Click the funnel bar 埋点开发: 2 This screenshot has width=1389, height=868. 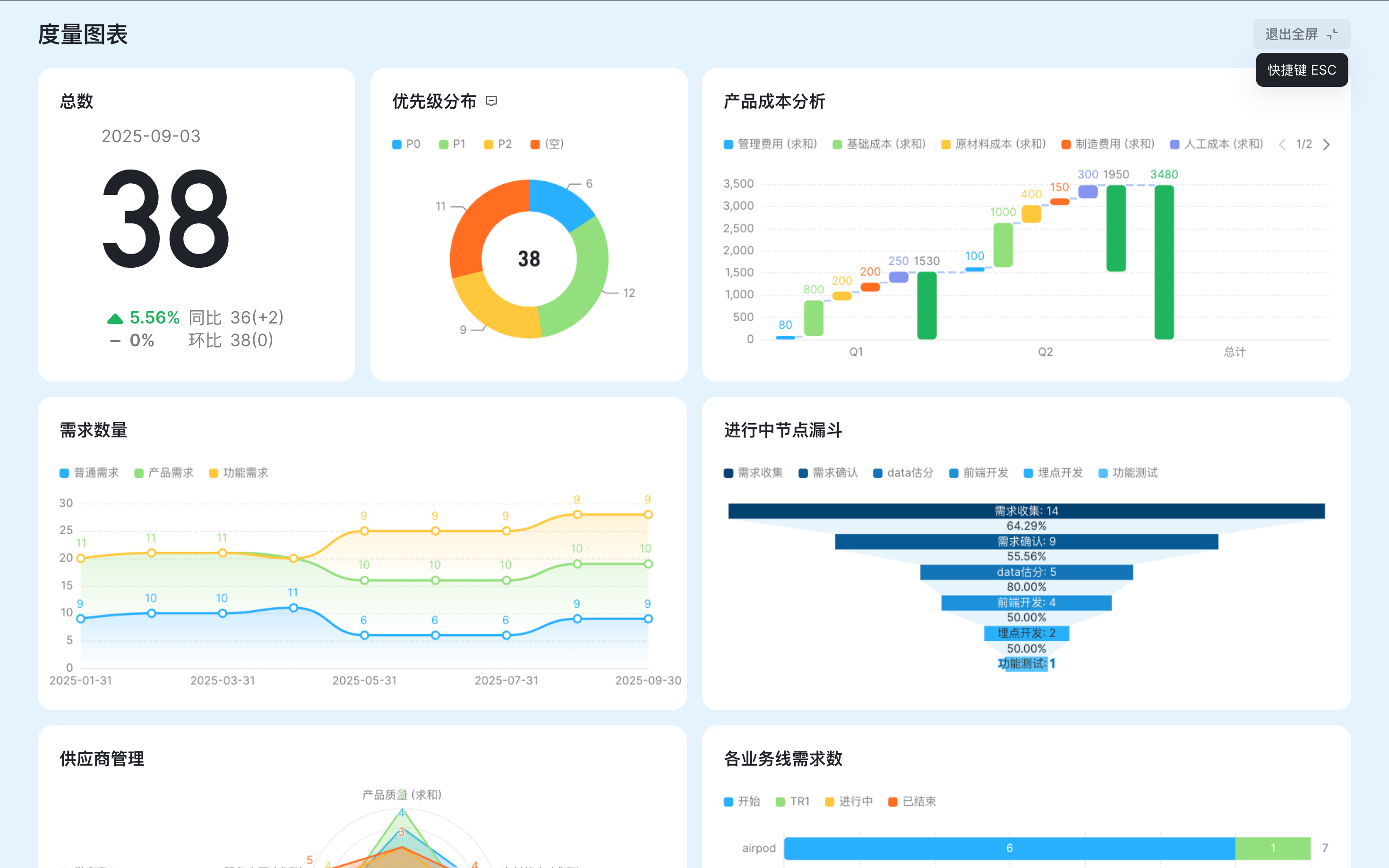[x=1027, y=633]
